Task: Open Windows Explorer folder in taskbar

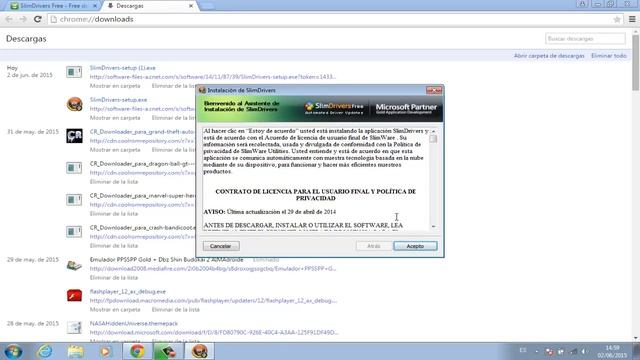Action: [x=76, y=351]
